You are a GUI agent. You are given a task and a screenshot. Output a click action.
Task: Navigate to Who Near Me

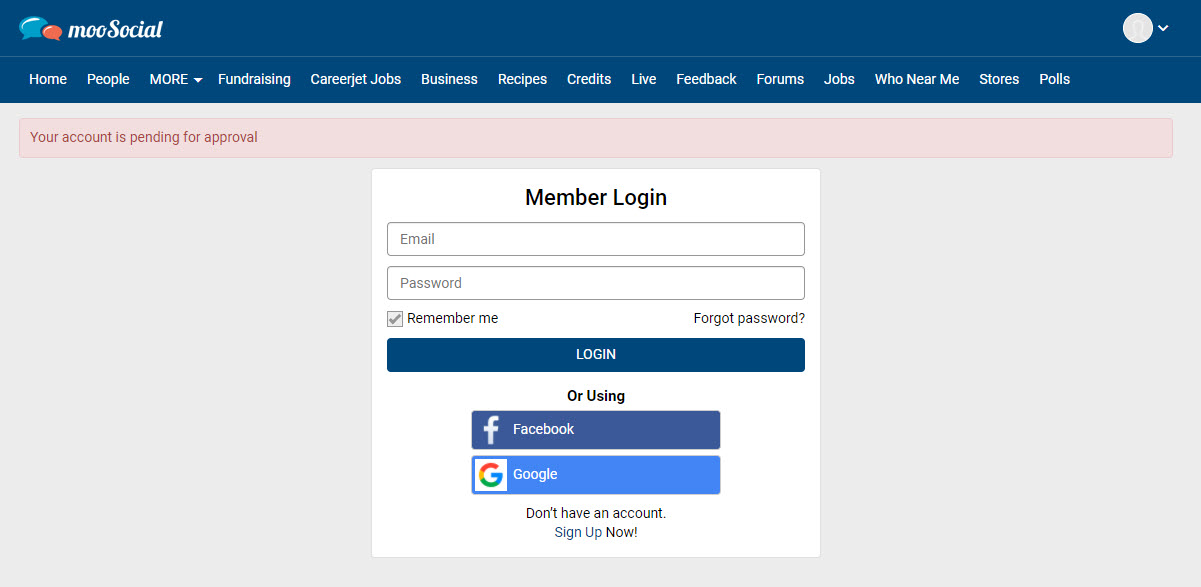click(917, 79)
